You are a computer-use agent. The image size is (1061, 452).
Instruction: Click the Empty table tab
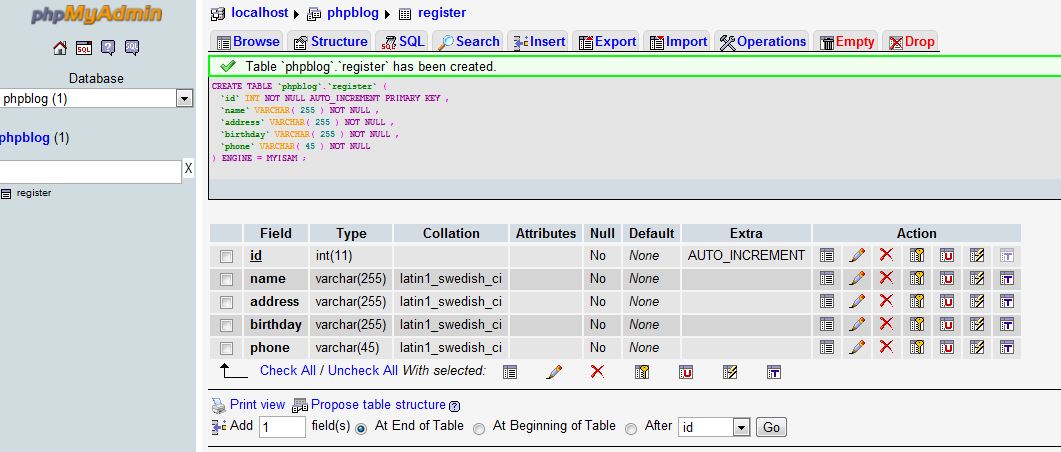847,42
